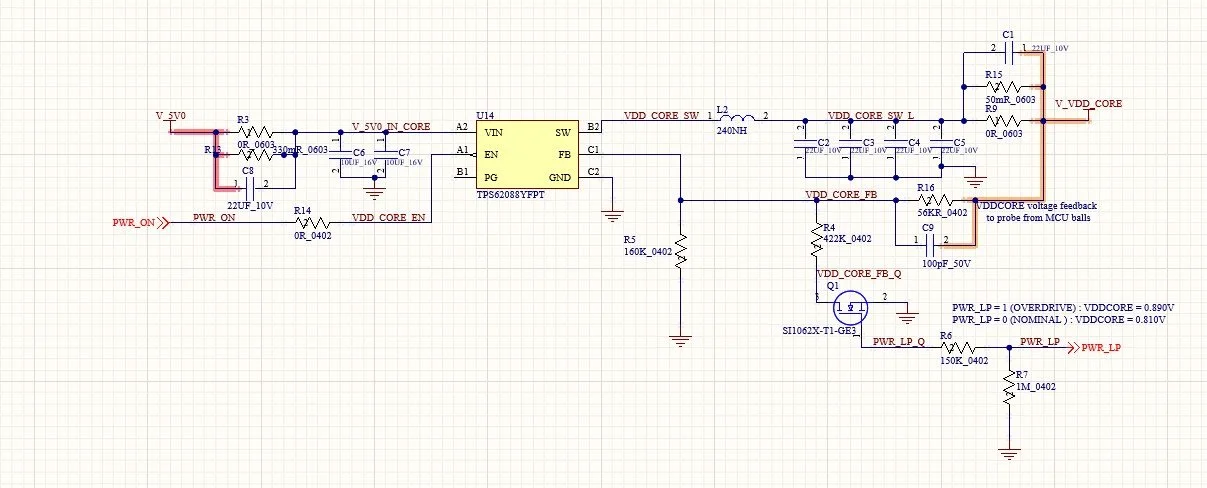The image size is (1207, 488).
Task: Select the C8 capacitor symbol
Action: pos(250,188)
